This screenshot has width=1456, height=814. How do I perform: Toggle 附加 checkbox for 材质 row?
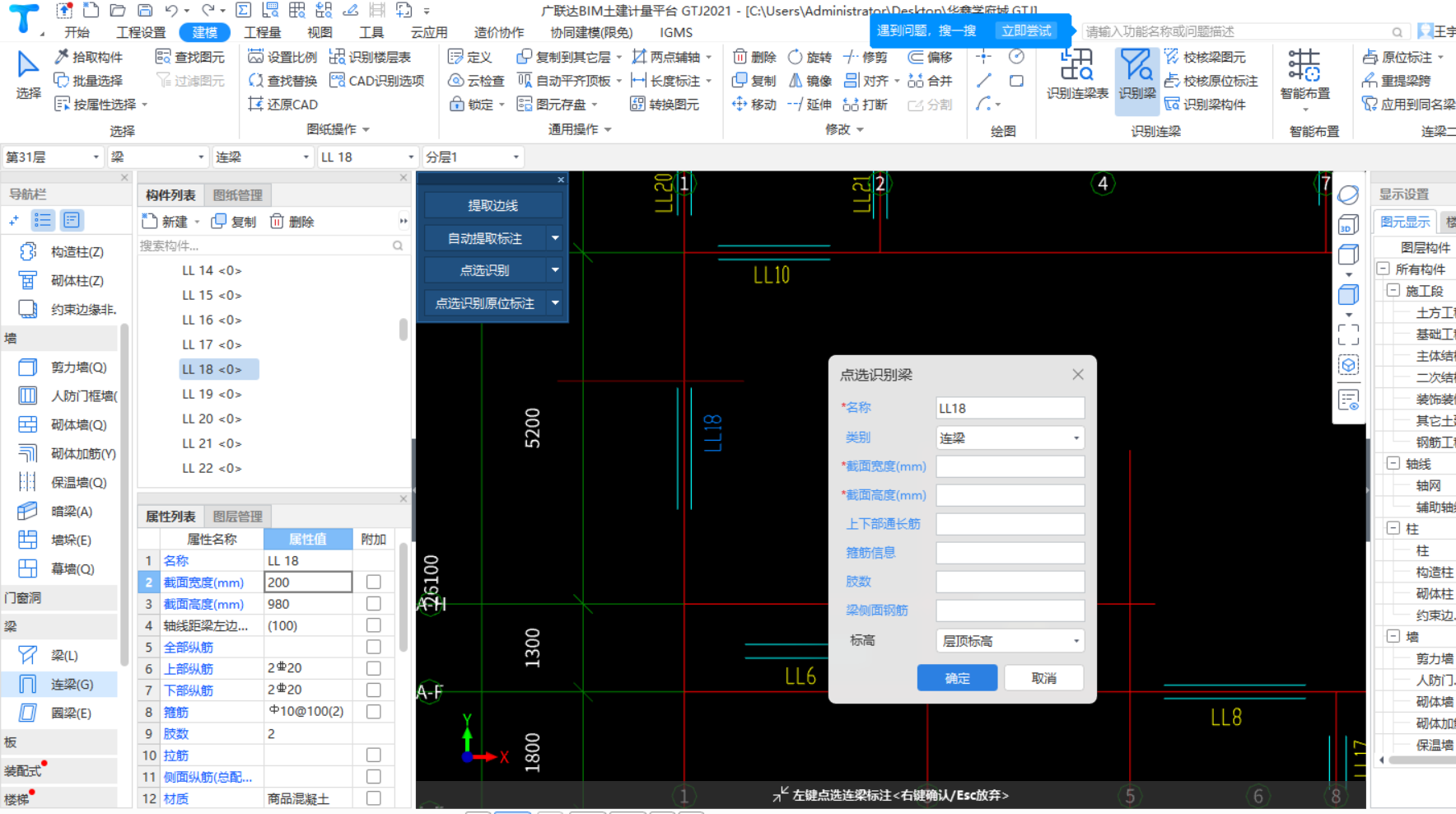[x=373, y=798]
